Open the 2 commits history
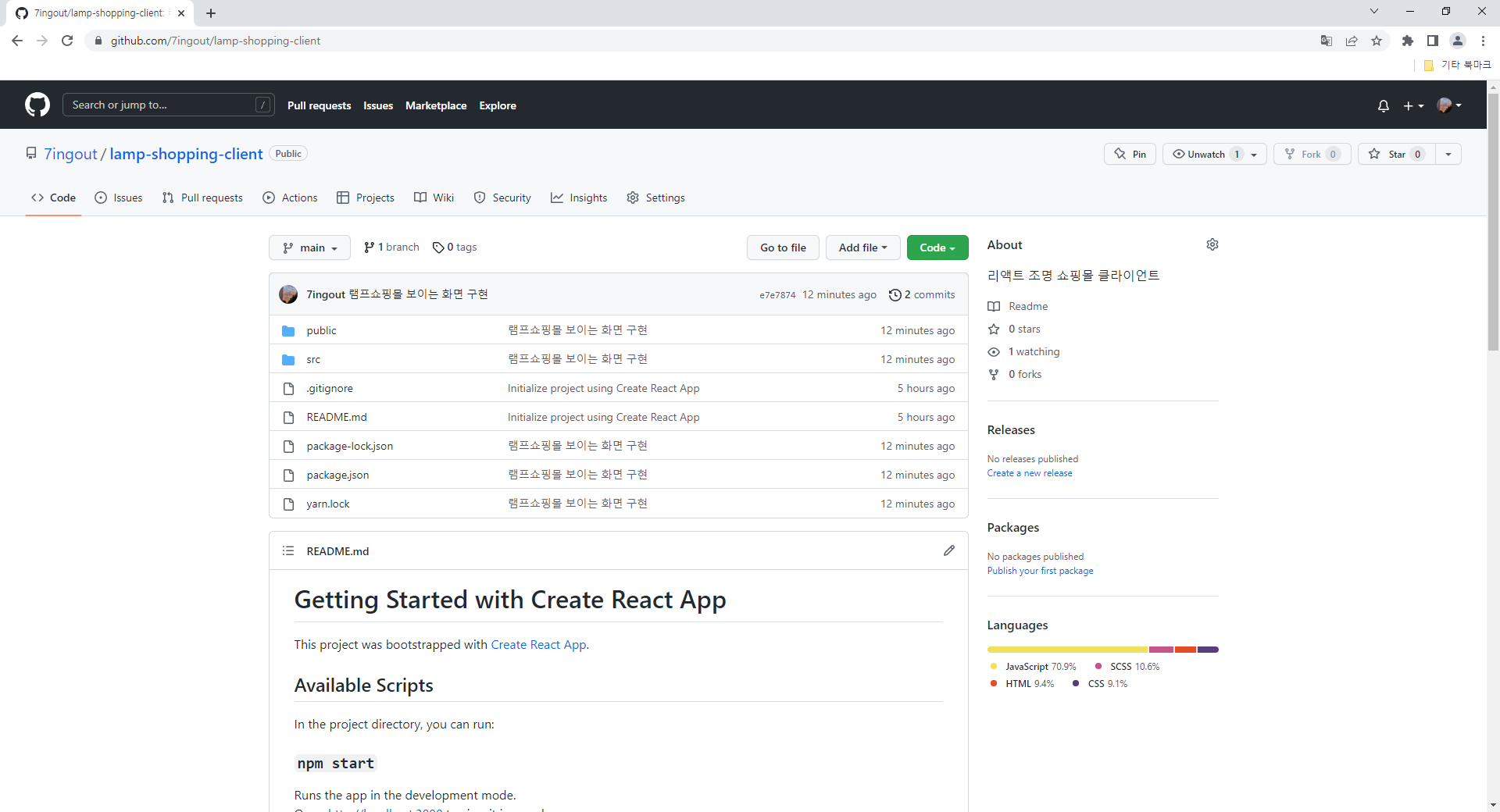This screenshot has width=1500, height=812. pos(922,294)
